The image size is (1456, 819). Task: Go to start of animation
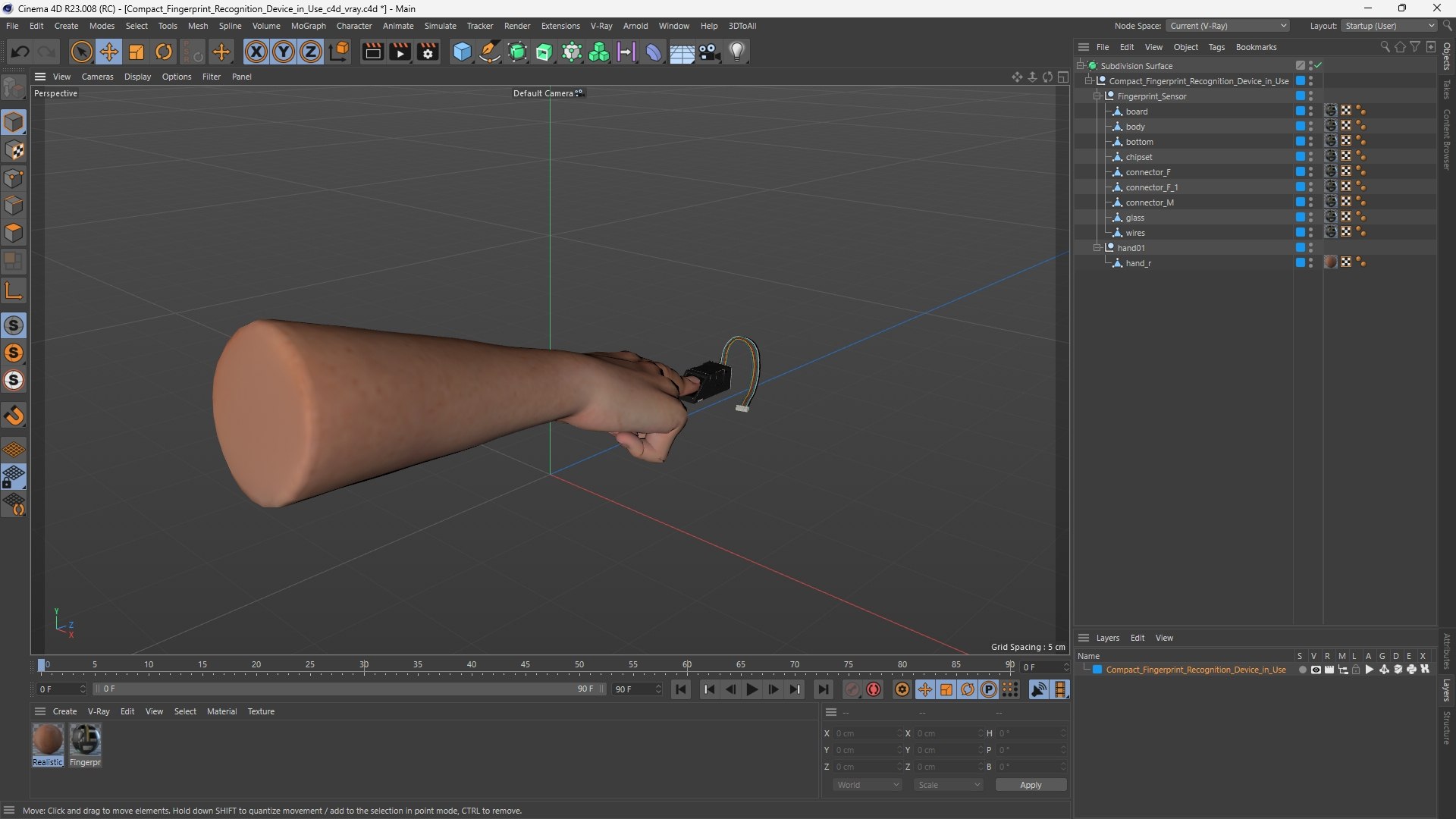tap(680, 689)
